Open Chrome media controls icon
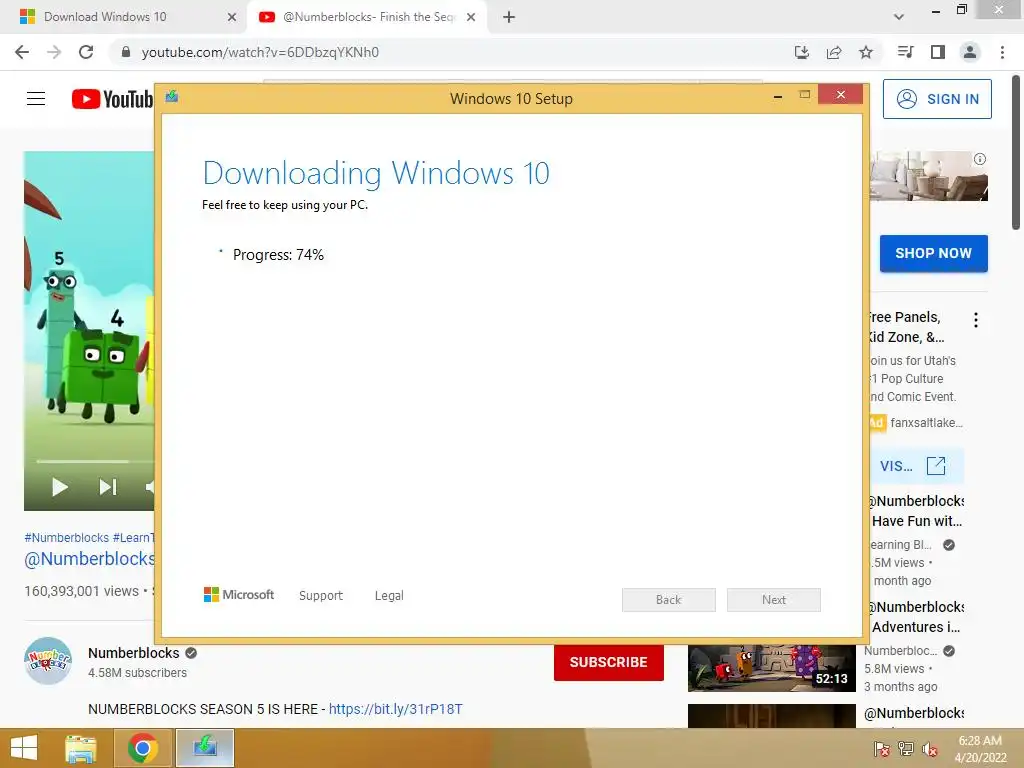Screen dimensions: 1024x768 [x=905, y=52]
